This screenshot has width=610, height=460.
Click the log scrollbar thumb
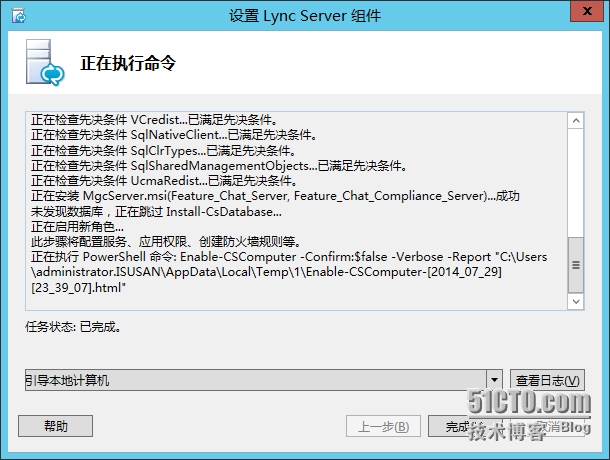pyautogui.click(x=576, y=265)
